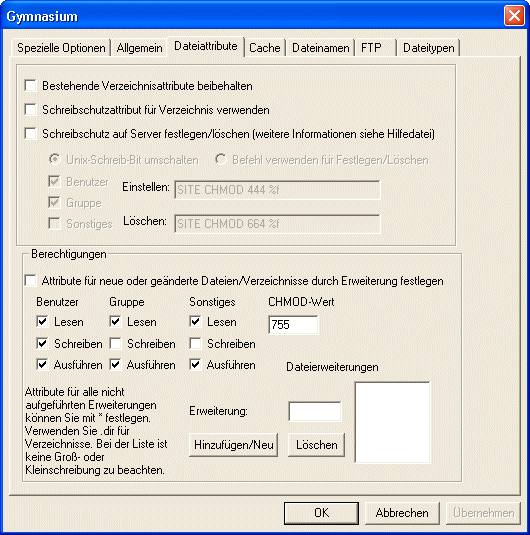This screenshot has height=535, width=530.
Task: Select the Cache tab
Action: click(264, 48)
